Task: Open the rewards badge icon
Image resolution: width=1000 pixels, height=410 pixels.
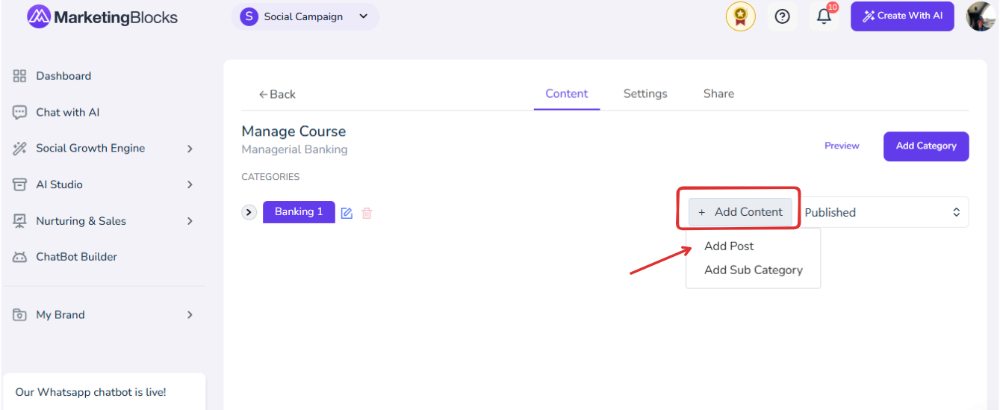Action: (740, 17)
